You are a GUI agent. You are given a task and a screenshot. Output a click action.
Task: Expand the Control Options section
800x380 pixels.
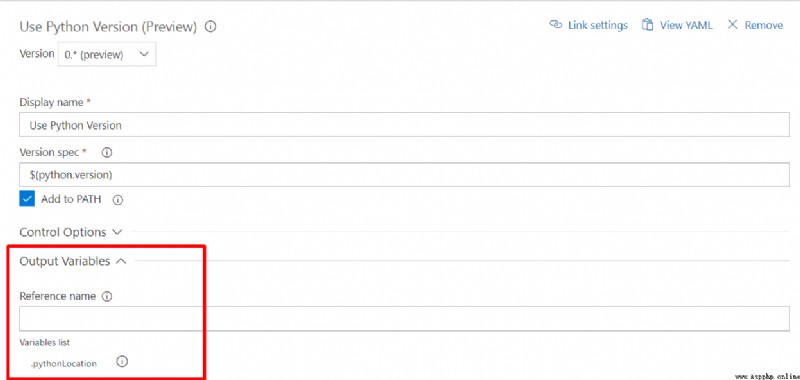pos(70,232)
